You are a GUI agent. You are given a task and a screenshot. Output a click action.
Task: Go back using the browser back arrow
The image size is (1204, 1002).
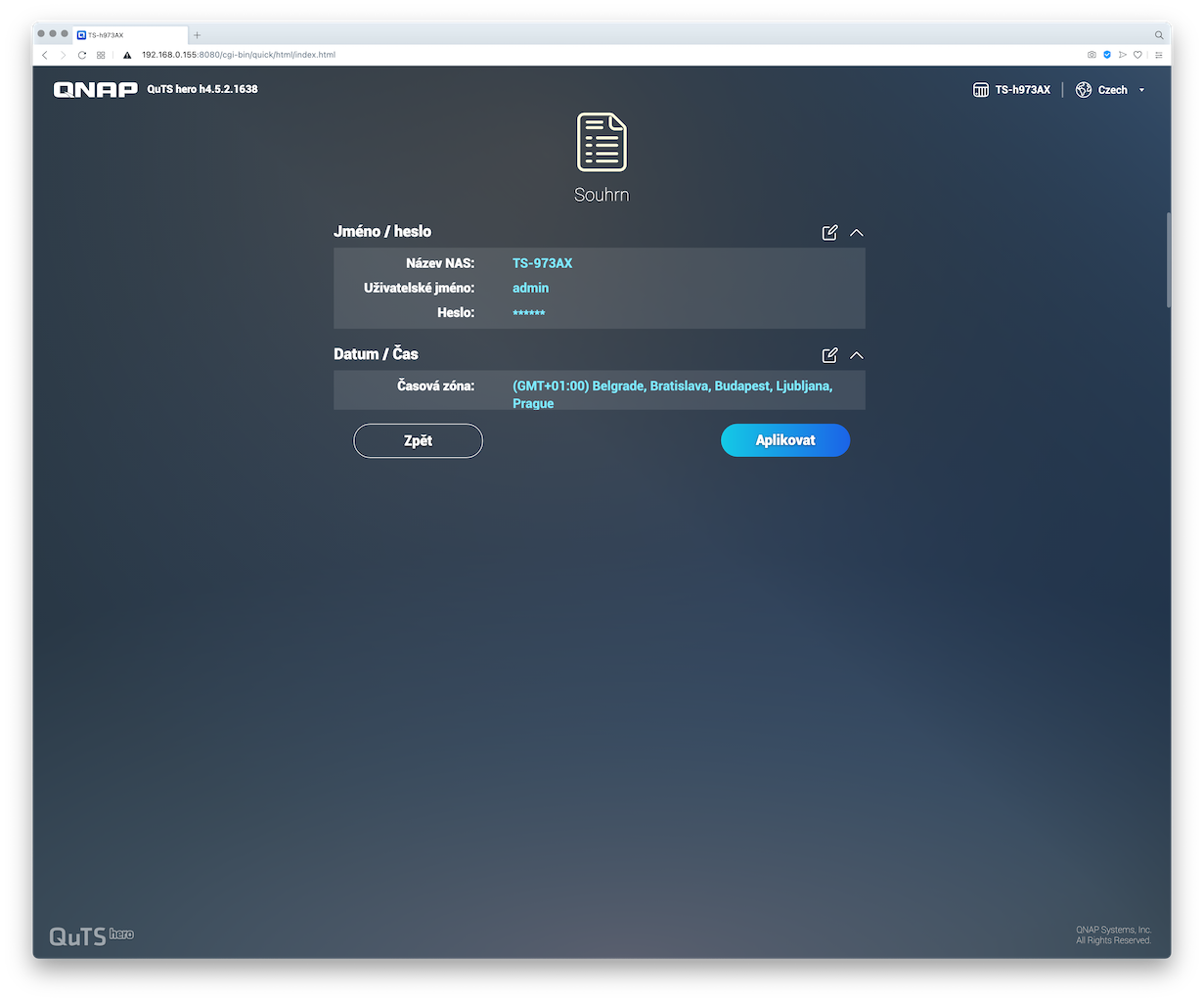(45, 55)
